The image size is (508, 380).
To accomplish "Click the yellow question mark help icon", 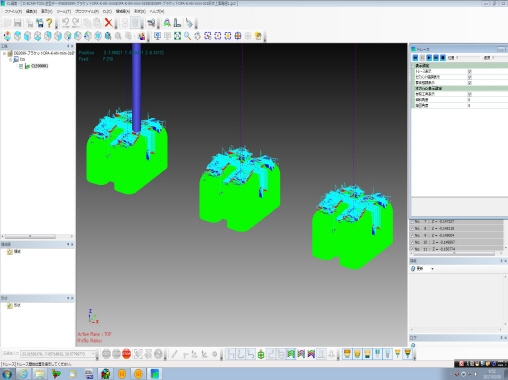I will tap(49, 23).
